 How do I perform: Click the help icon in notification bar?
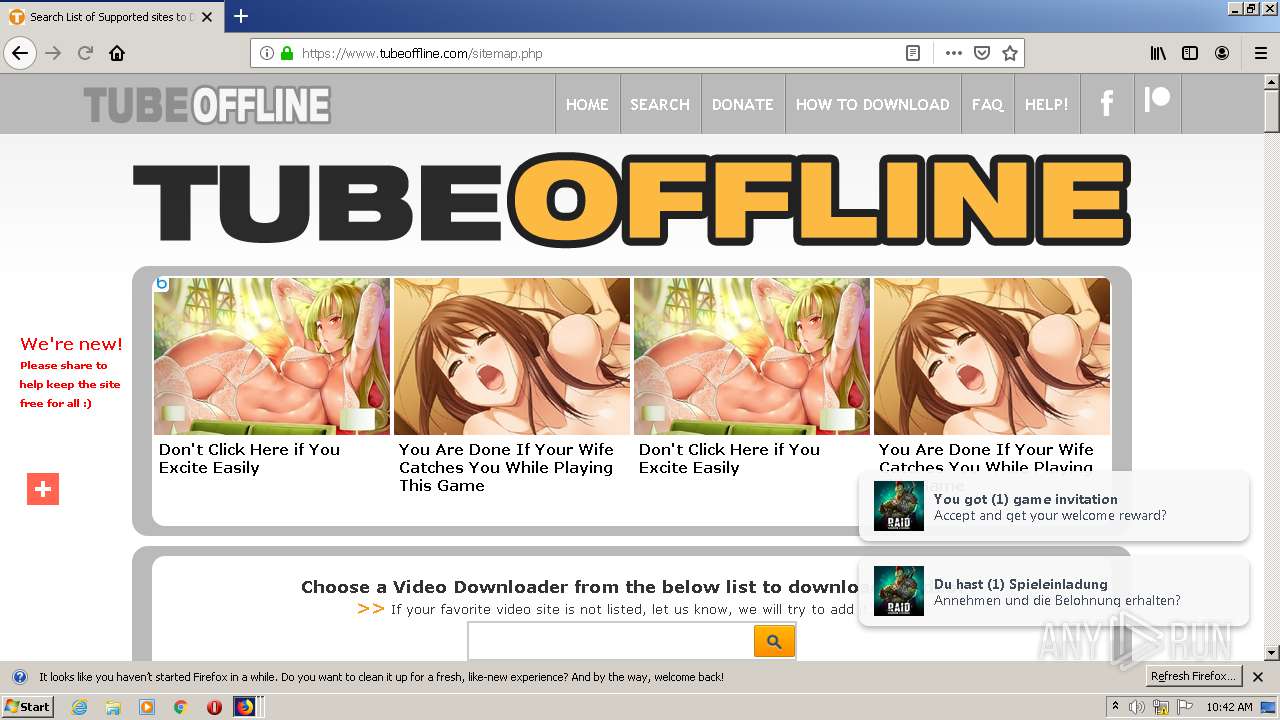pos(19,677)
